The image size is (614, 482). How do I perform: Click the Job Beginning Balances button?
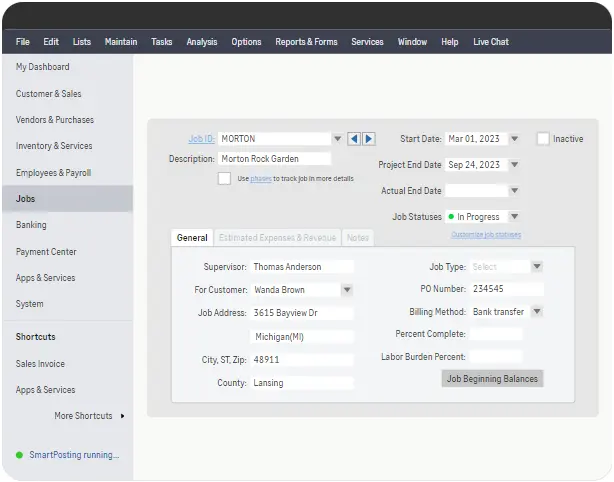[492, 379]
